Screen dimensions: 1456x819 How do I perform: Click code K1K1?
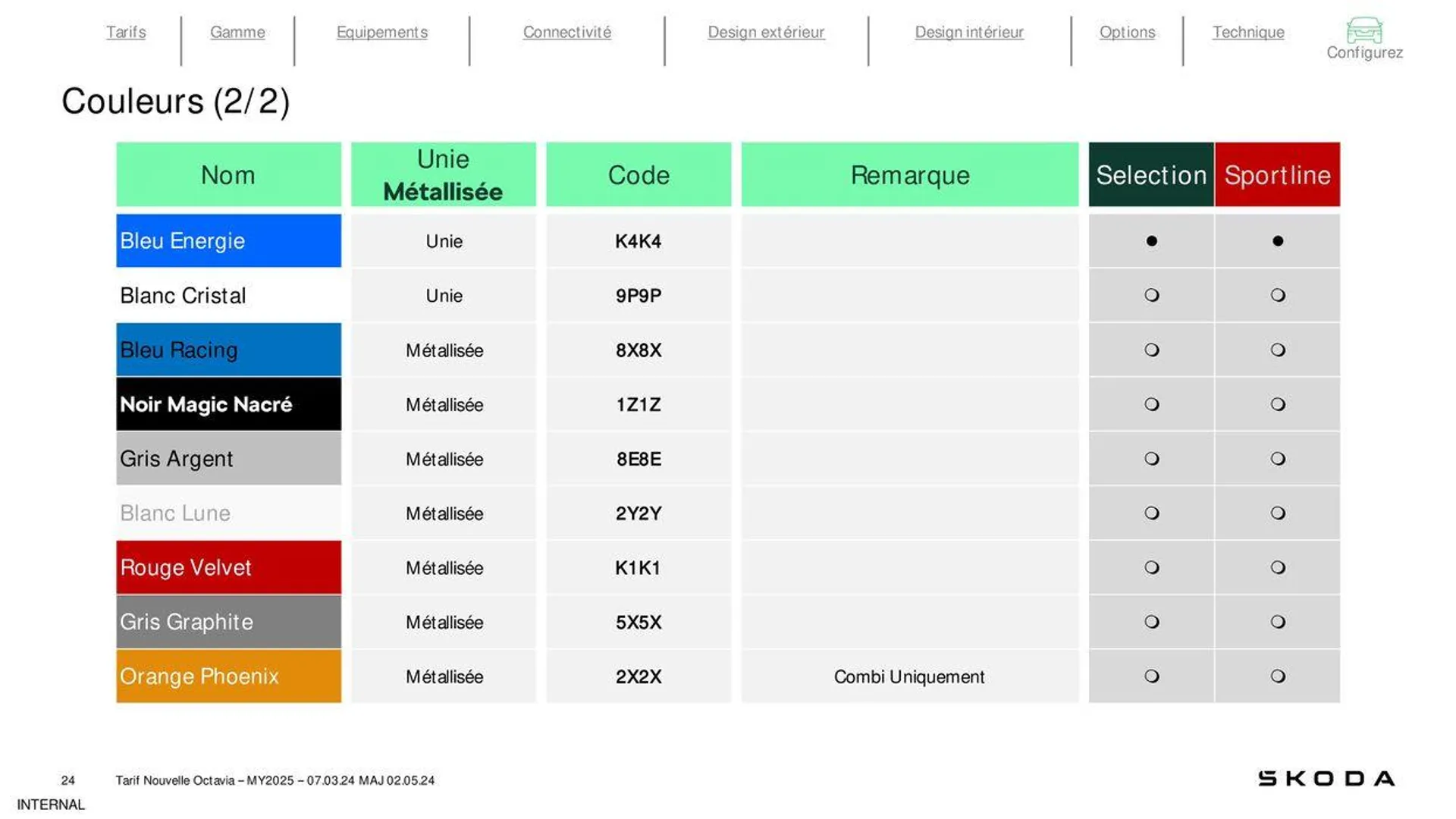click(638, 568)
